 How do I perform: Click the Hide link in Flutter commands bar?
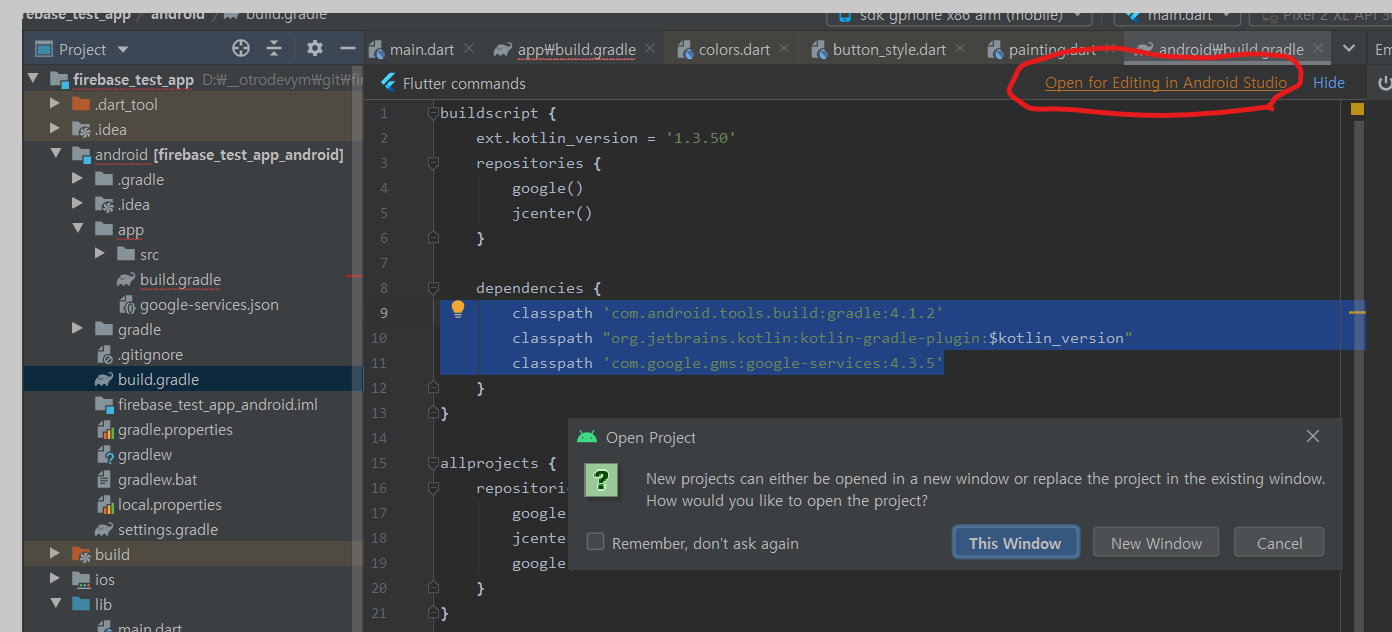(x=1329, y=83)
